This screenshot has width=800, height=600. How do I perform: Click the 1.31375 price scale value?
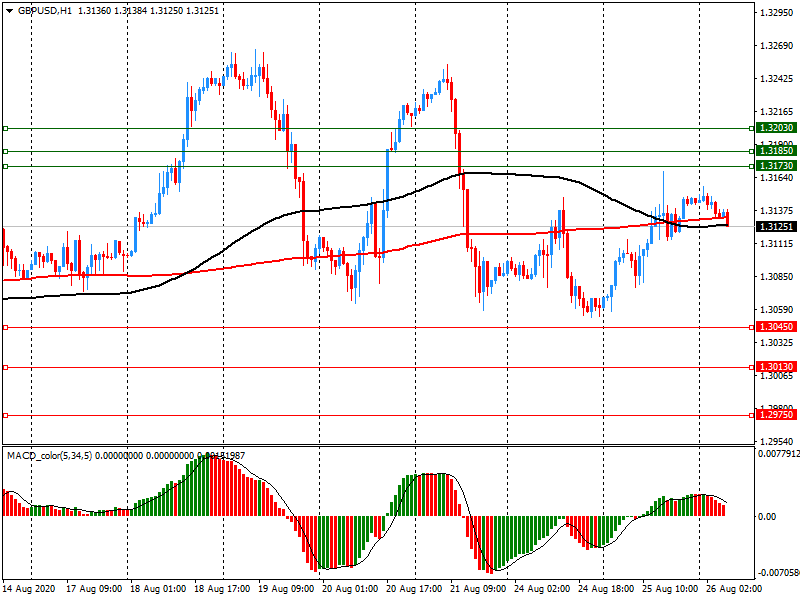pos(777,211)
